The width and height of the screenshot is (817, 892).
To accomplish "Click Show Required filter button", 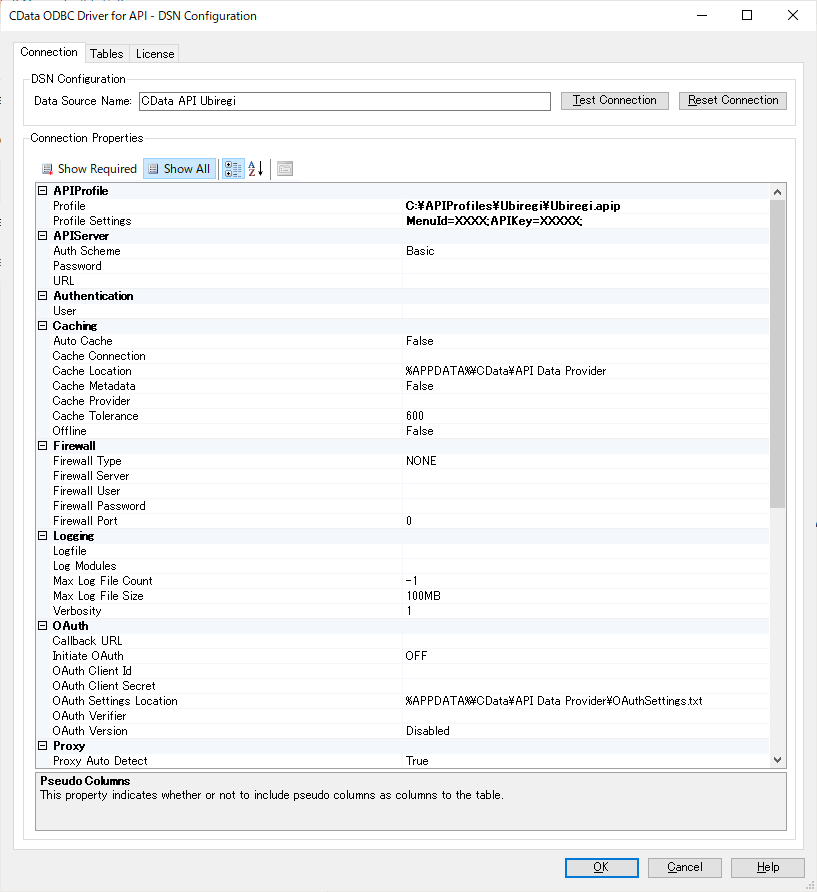I will (x=89, y=169).
